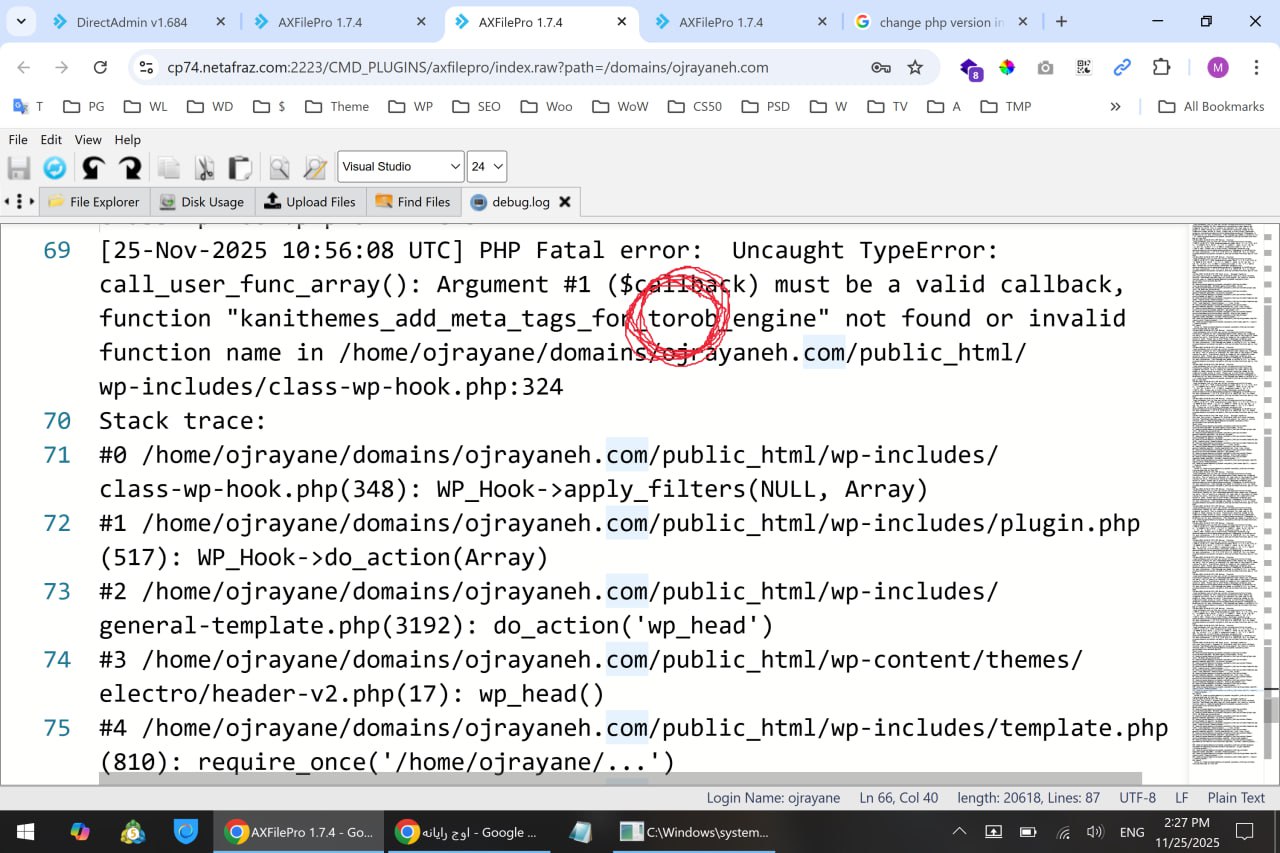
Task: Click the Find magnifier icon
Action: click(x=279, y=167)
